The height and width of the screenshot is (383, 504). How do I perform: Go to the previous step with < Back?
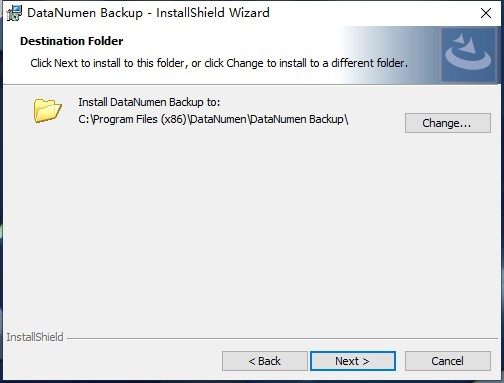[265, 361]
